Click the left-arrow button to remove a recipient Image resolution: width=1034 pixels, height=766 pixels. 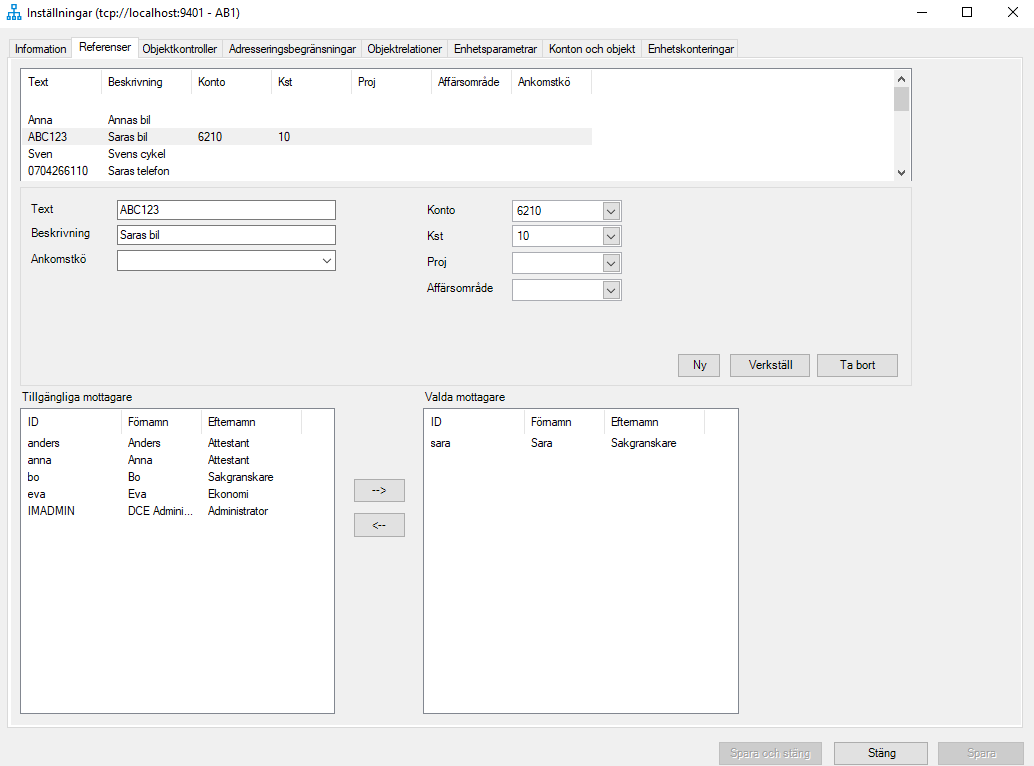pyautogui.click(x=379, y=524)
